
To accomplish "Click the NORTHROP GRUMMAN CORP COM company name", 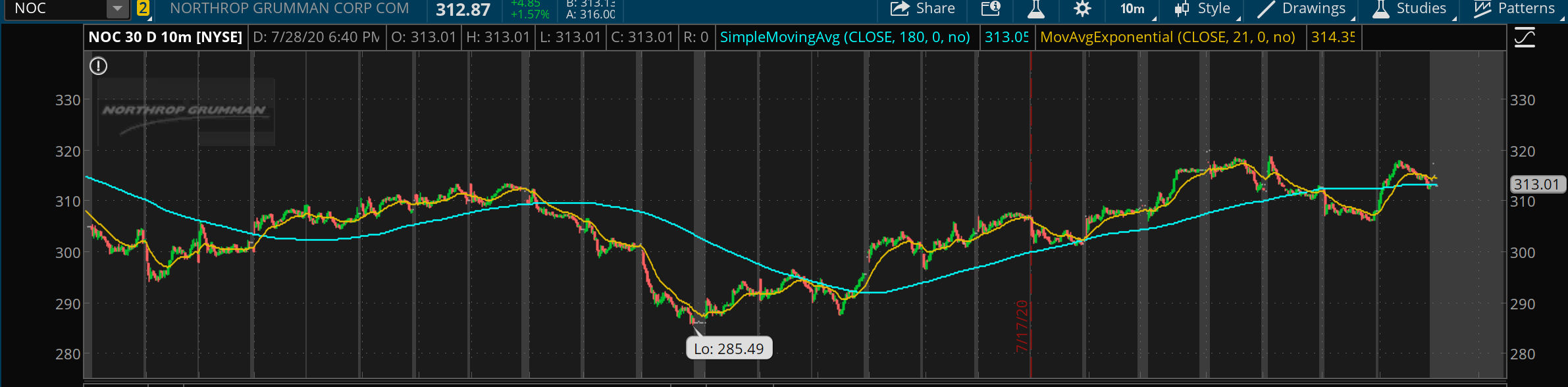I will 290,9.
